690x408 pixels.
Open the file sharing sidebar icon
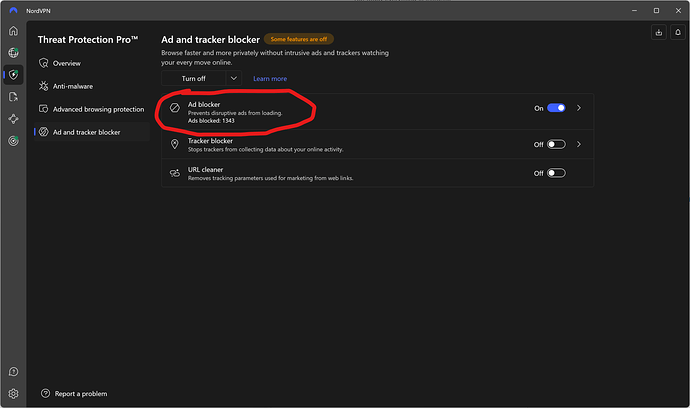14,97
